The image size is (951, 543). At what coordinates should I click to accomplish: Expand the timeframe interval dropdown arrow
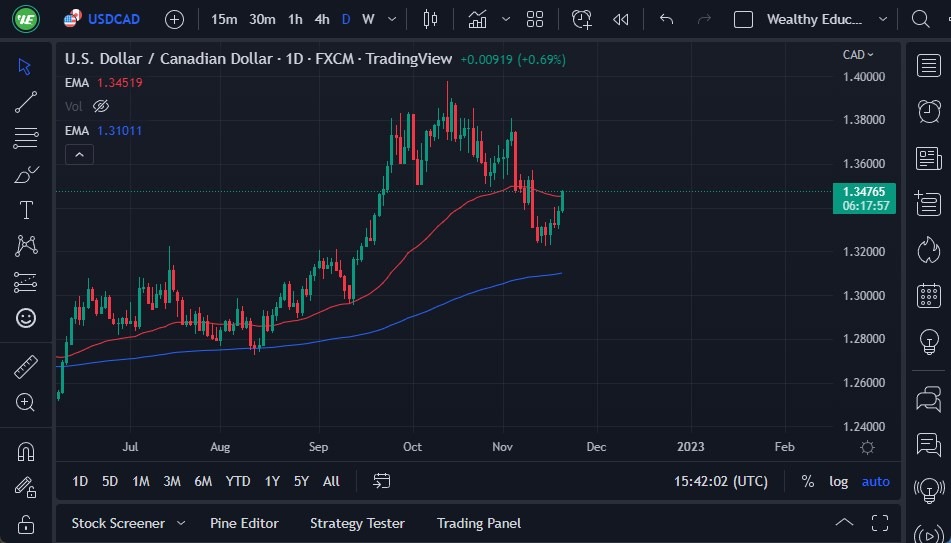(391, 19)
